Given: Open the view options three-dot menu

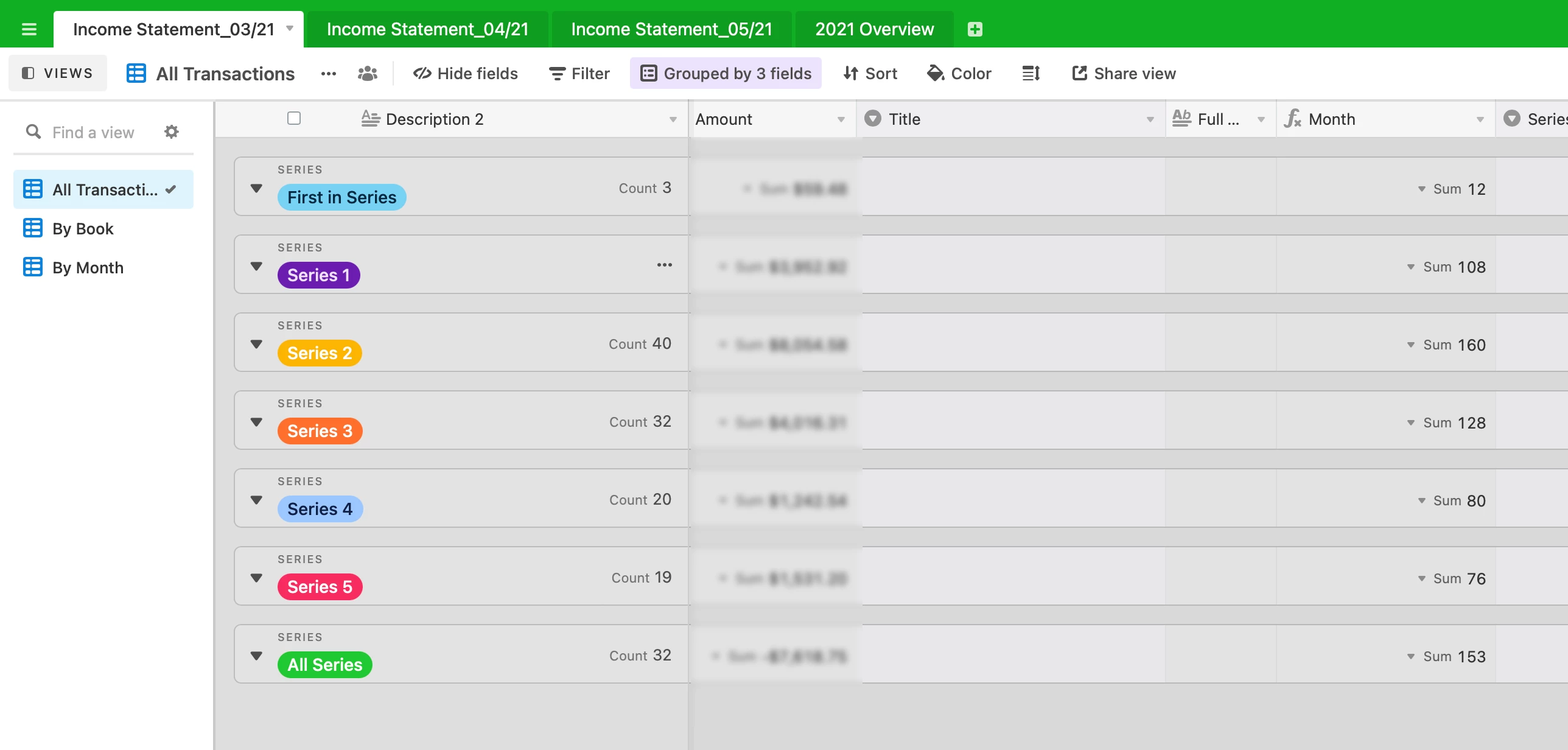Looking at the screenshot, I should pyautogui.click(x=328, y=74).
